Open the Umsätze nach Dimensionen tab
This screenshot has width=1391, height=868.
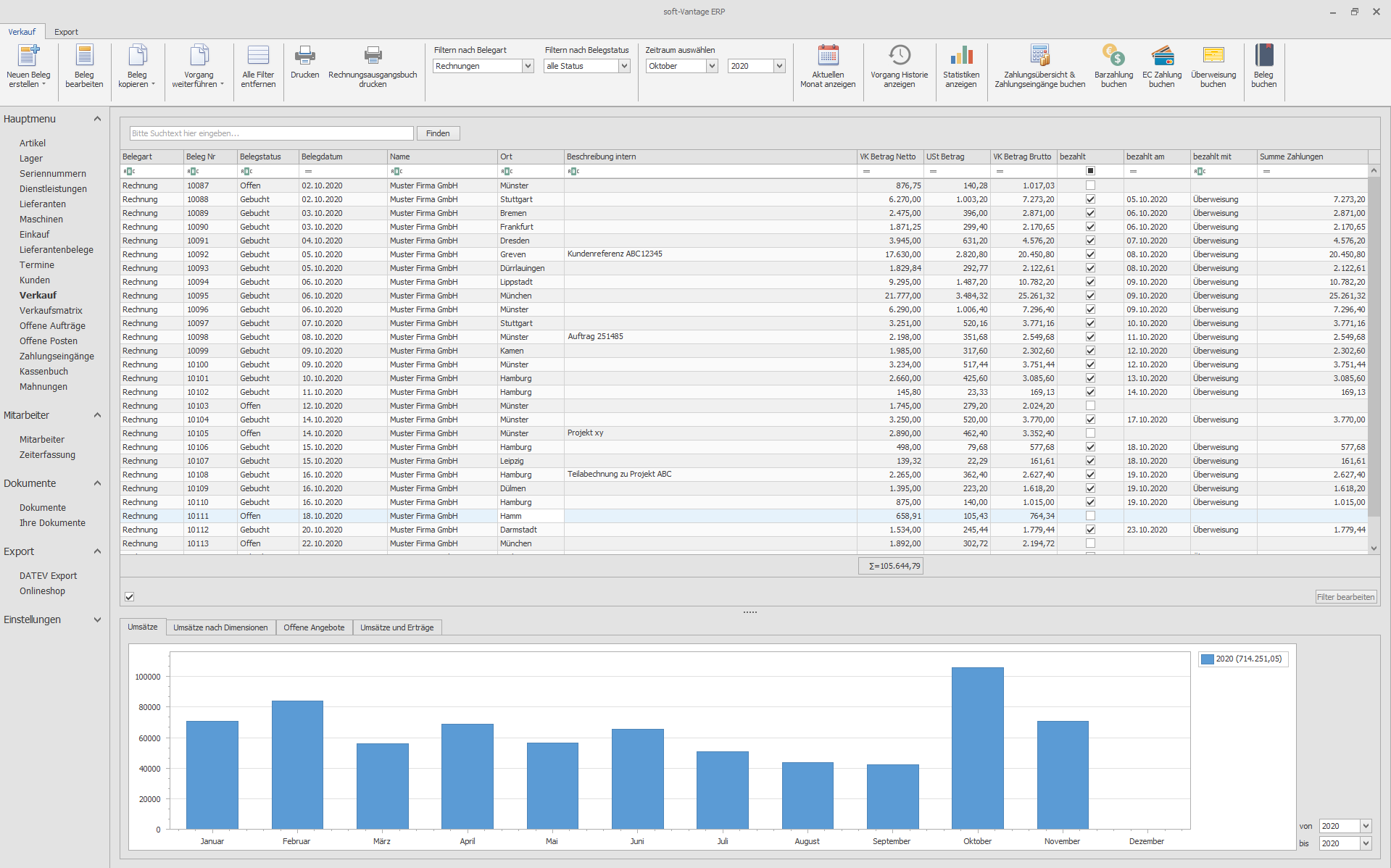click(220, 627)
